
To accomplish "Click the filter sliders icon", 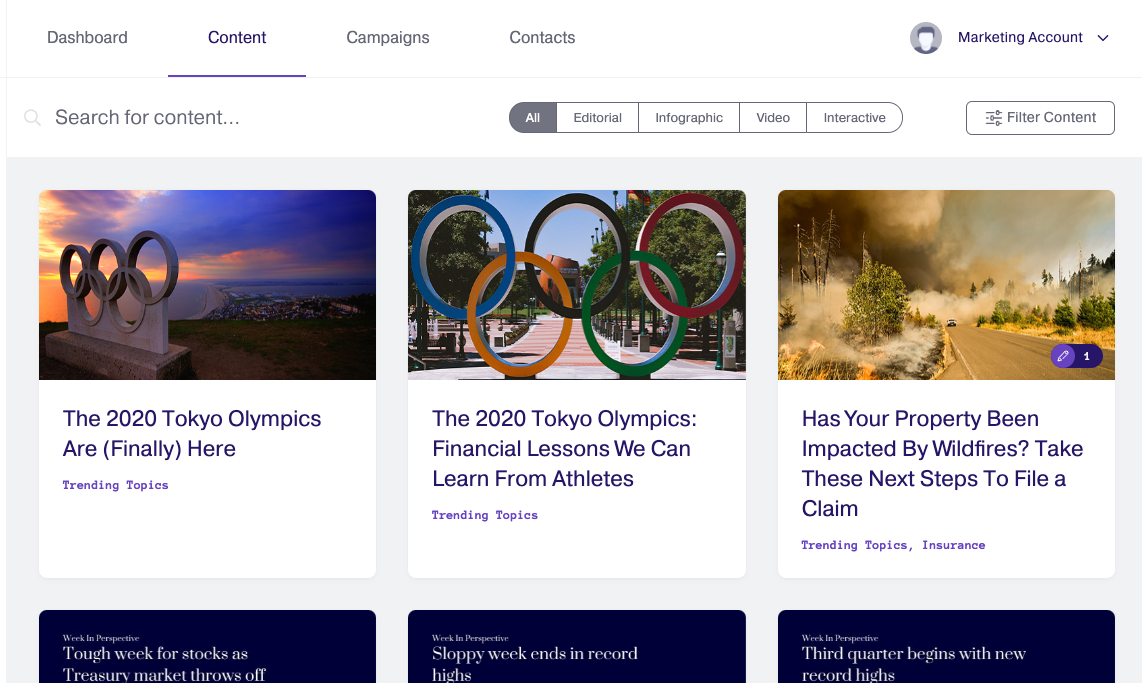I will pyautogui.click(x=993, y=118).
